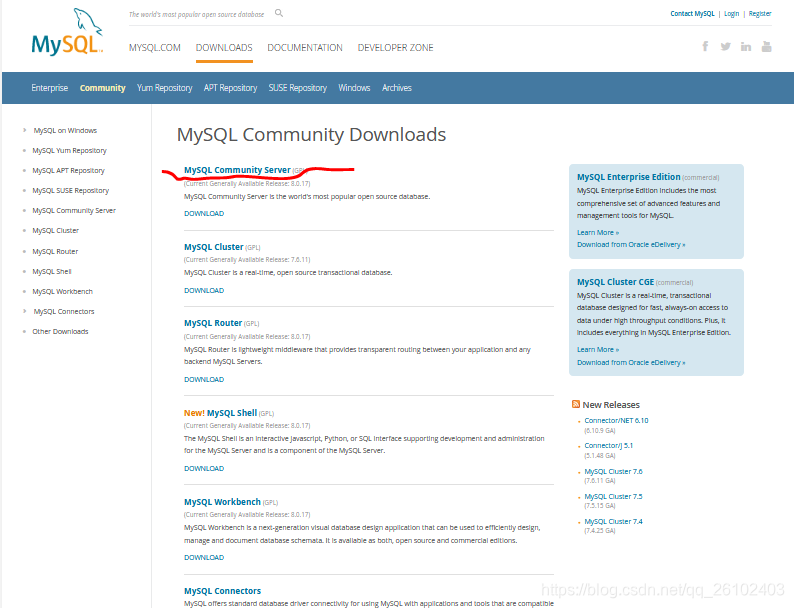Open MySQL Cluster 7.4 release
This screenshot has height=608, width=794.
point(613,521)
